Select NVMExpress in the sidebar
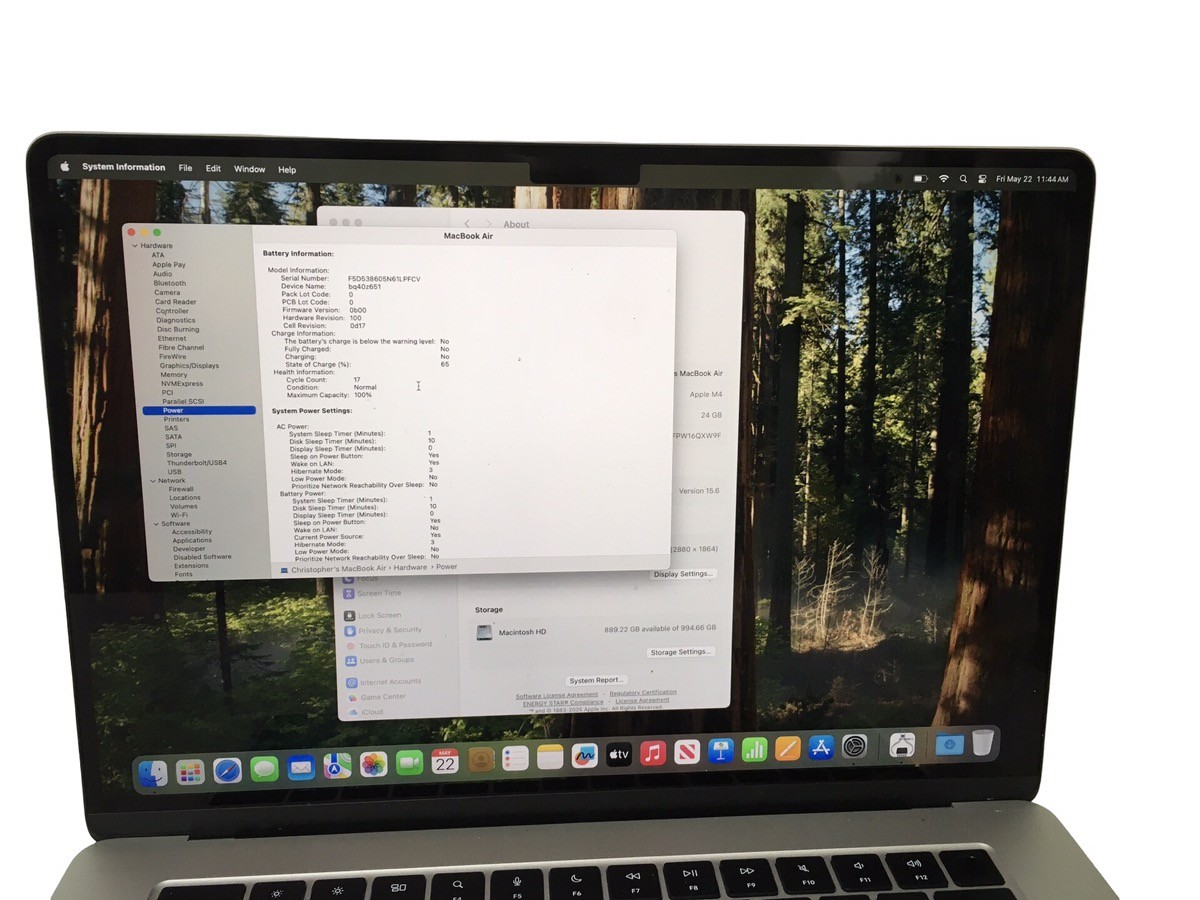The width and height of the screenshot is (1200, 900). (182, 384)
